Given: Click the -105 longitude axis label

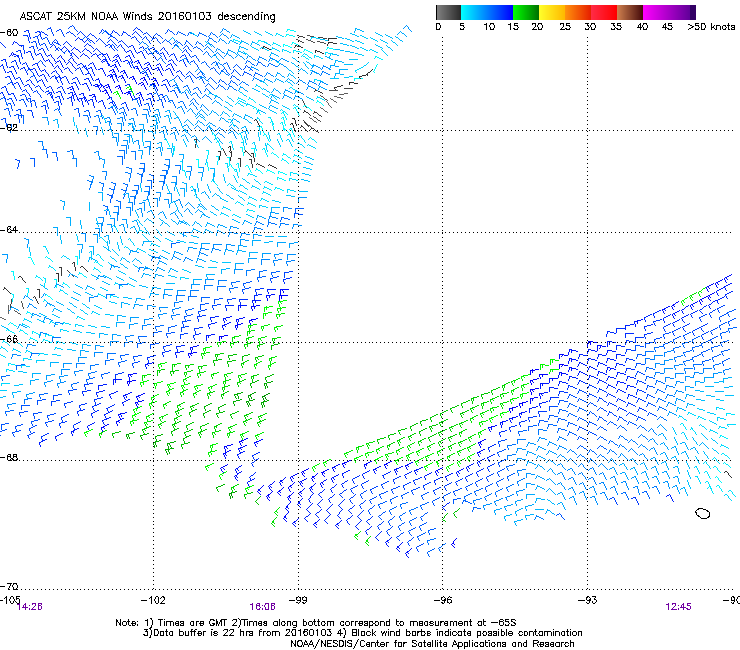Looking at the screenshot, I should pos(10,599).
